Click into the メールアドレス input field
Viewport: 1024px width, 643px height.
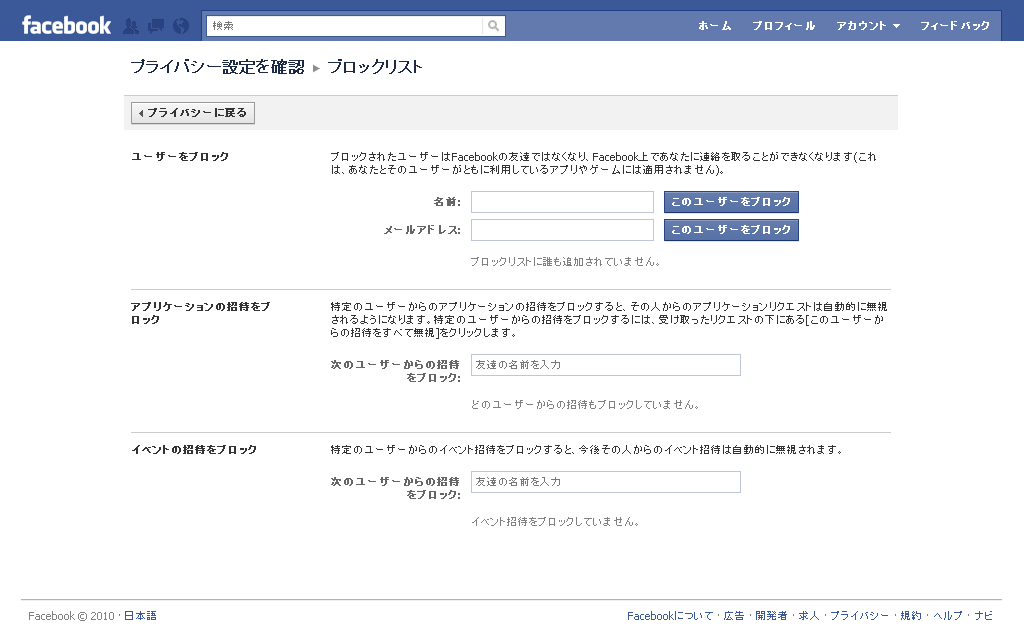click(562, 230)
